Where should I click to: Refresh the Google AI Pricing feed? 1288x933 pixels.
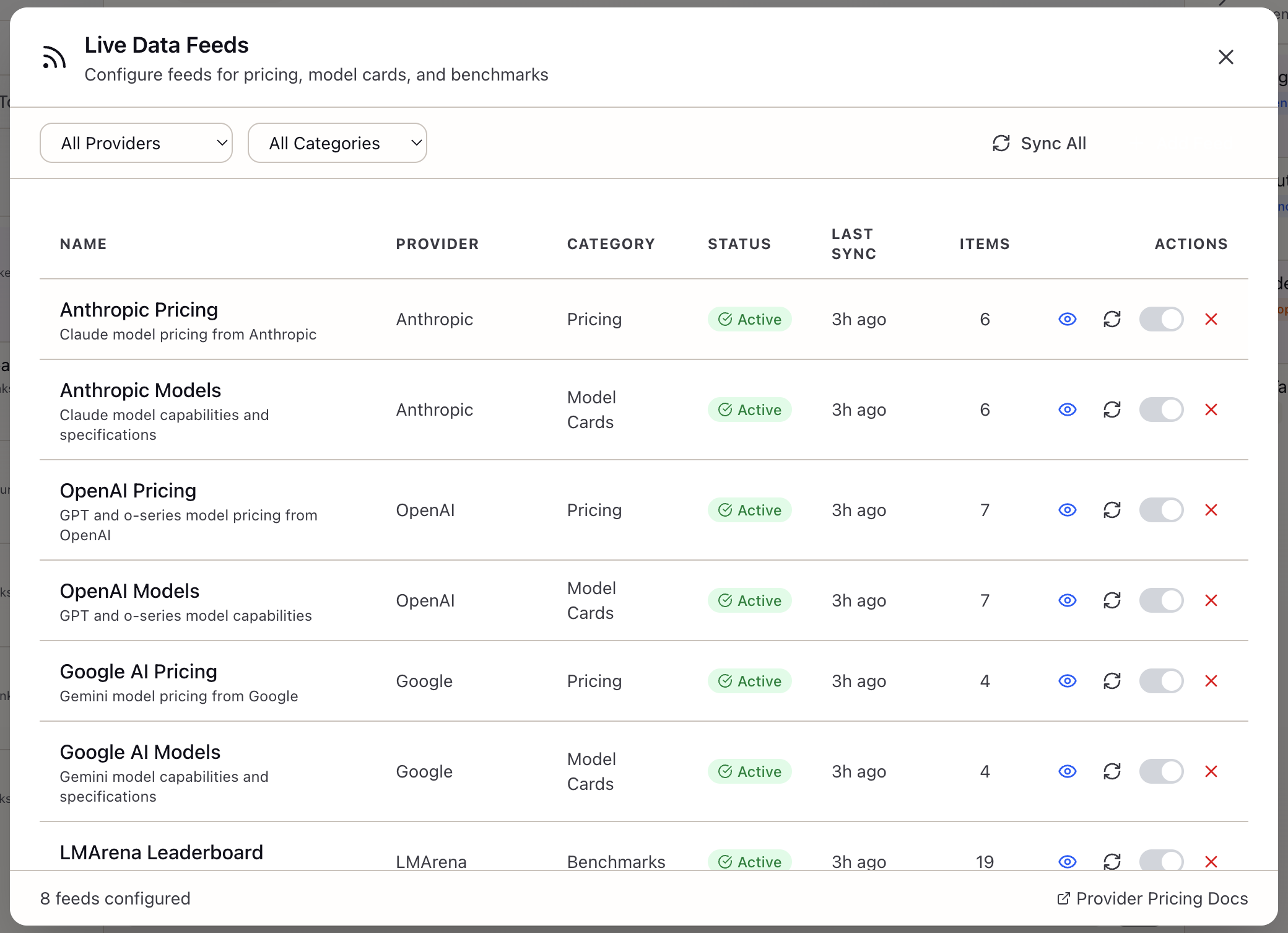click(x=1112, y=681)
